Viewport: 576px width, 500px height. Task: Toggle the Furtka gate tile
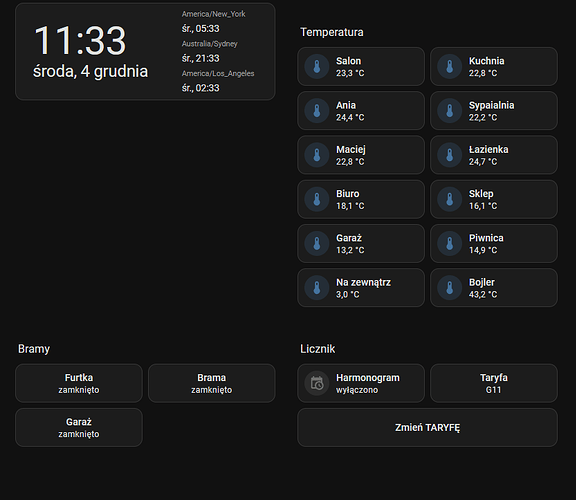79,383
